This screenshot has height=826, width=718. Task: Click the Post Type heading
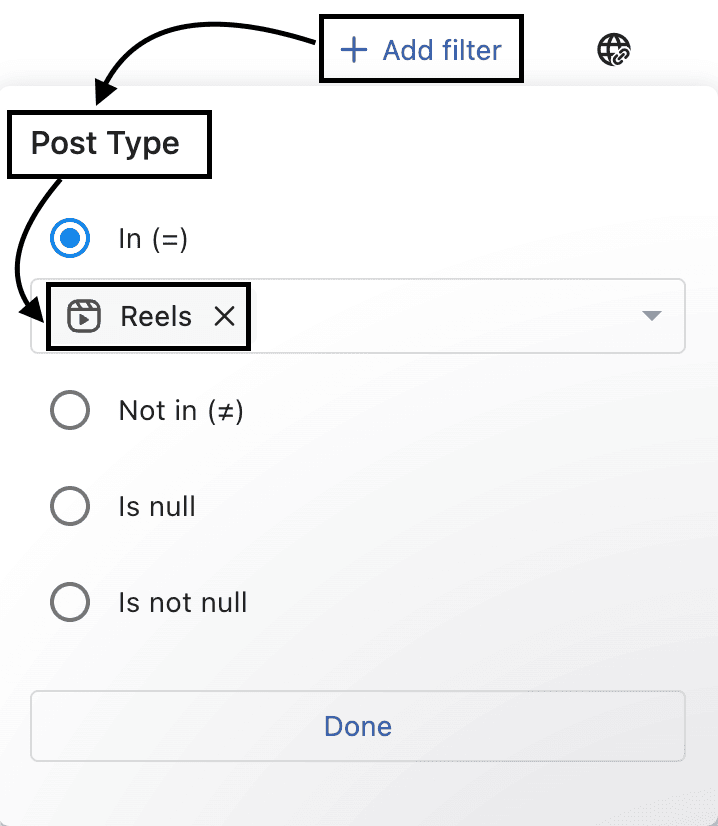[x=105, y=143]
